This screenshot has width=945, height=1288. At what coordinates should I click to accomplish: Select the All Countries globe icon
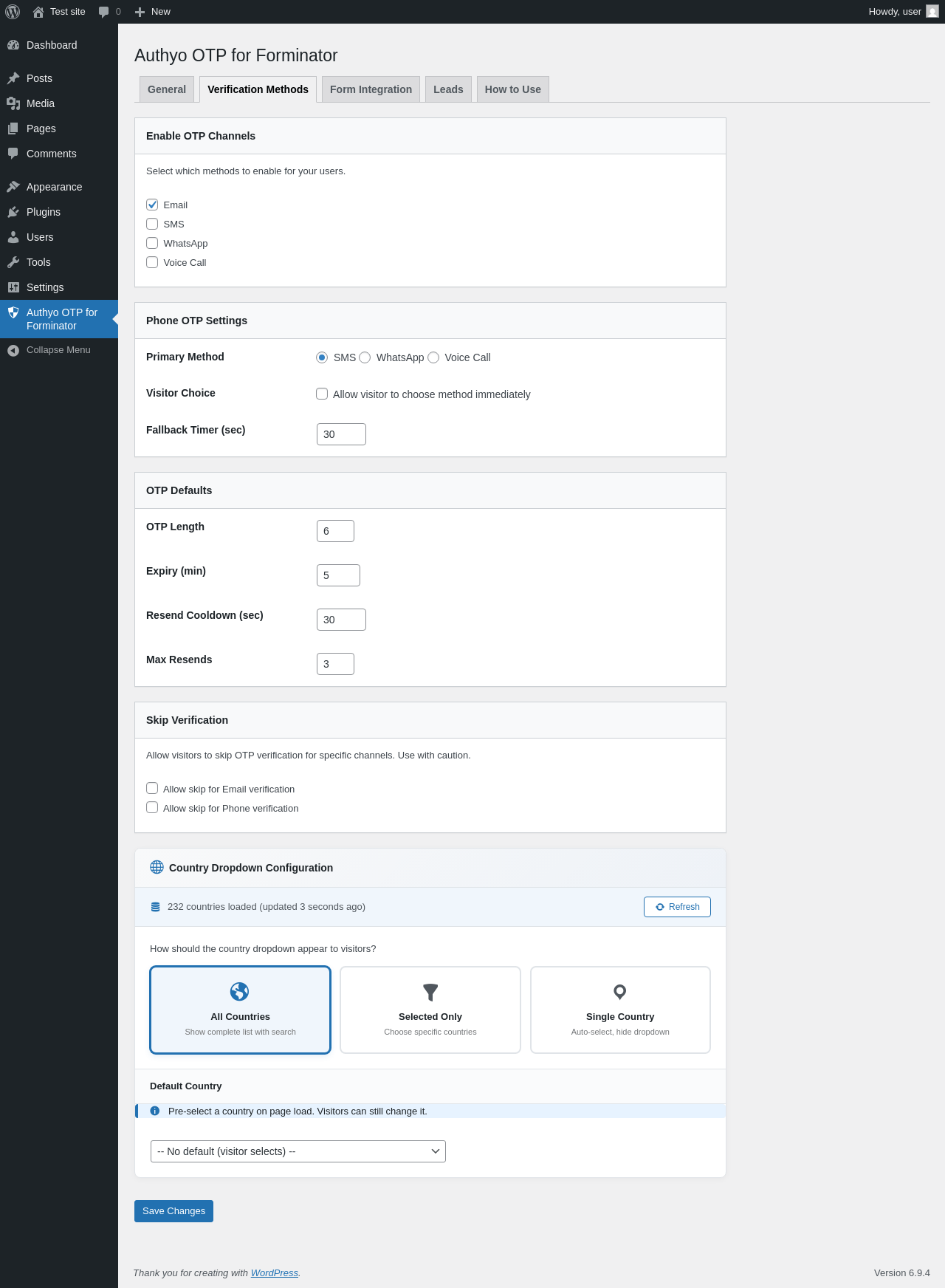pos(240,991)
